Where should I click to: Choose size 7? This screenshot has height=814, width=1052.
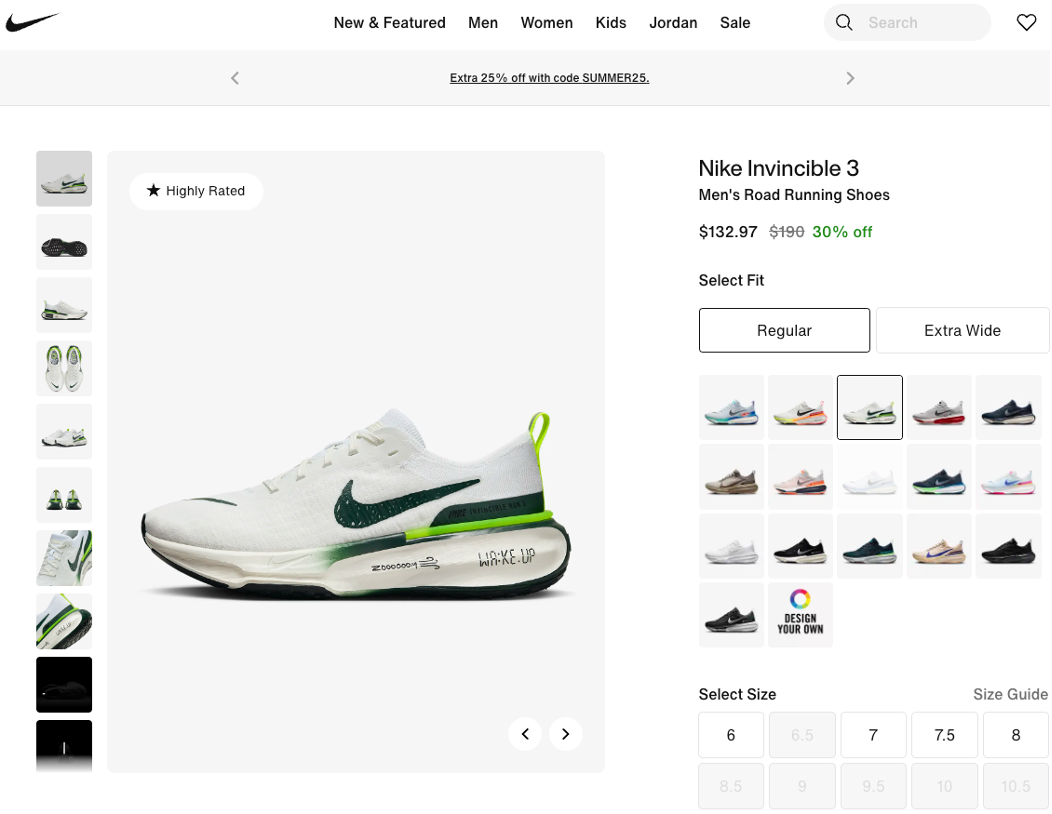pos(874,735)
